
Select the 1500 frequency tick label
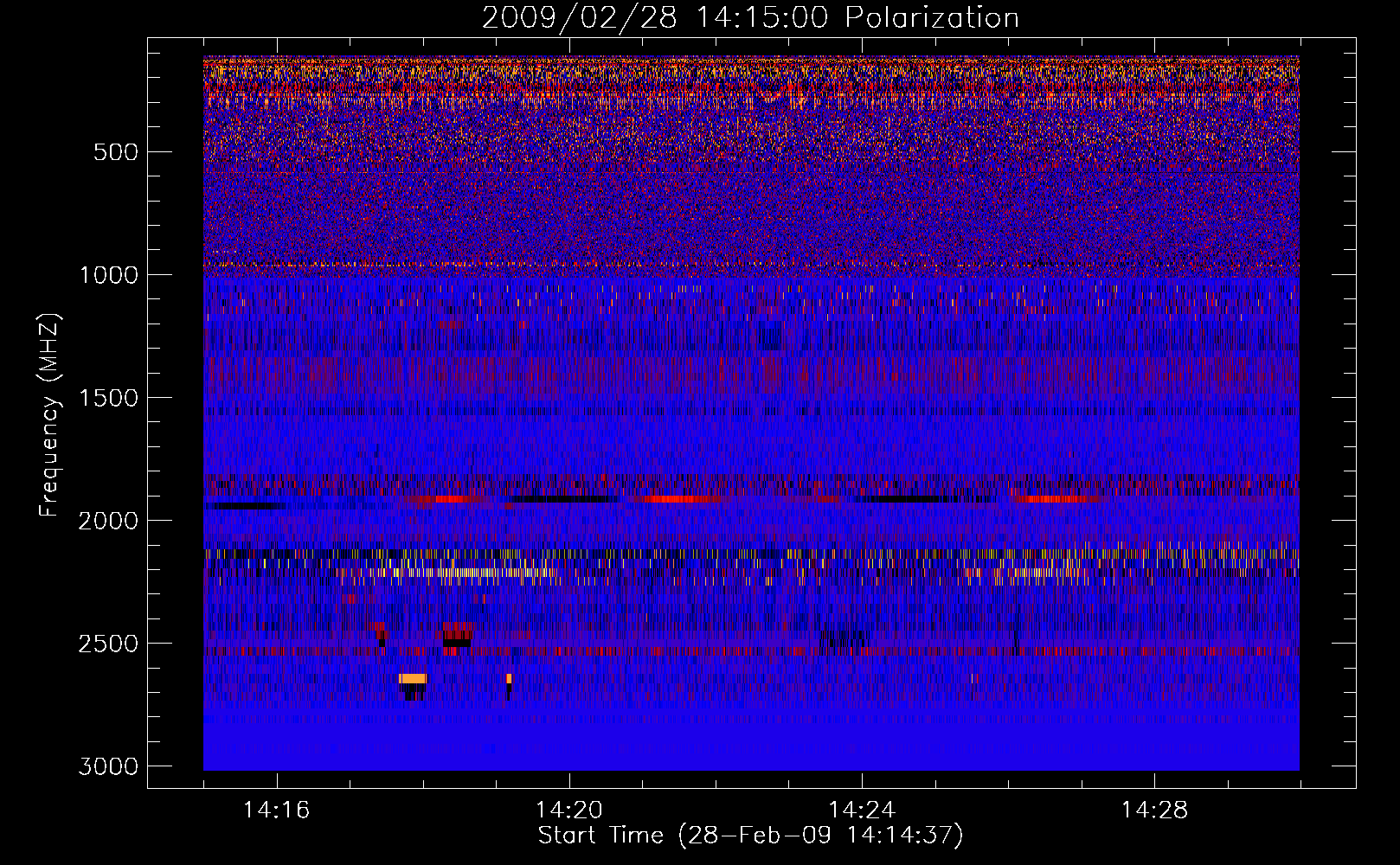point(108,398)
